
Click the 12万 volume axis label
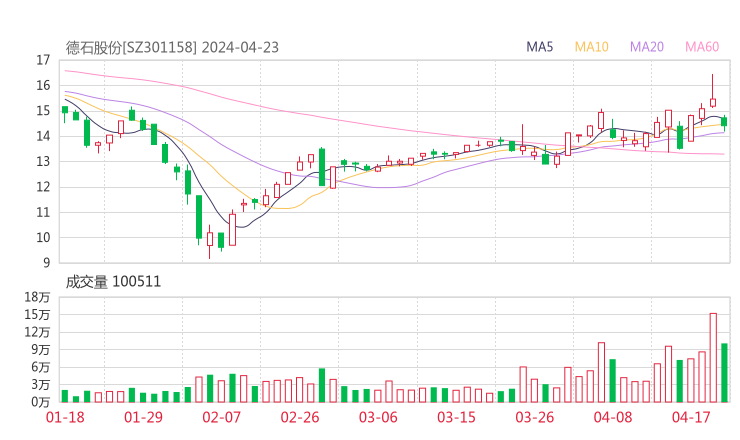click(37, 332)
